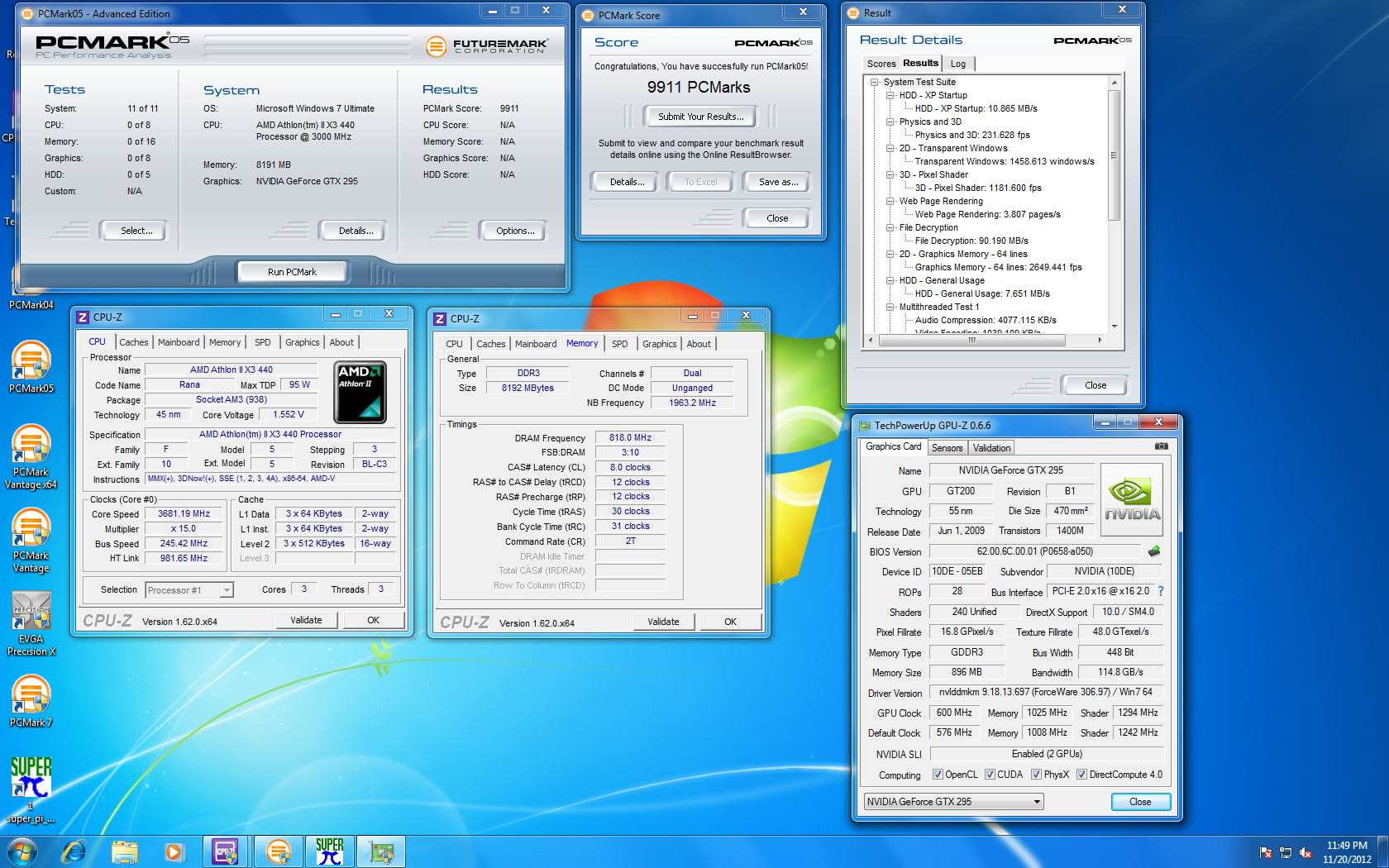Open PCMark05 desktop shortcut

[x=31, y=367]
